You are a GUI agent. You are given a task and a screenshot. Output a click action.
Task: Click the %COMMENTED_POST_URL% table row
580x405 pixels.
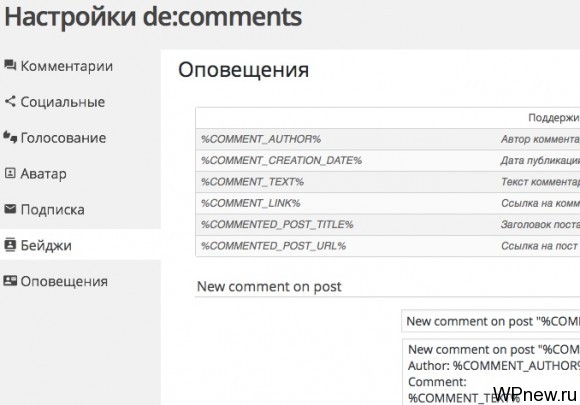pyautogui.click(x=388, y=246)
